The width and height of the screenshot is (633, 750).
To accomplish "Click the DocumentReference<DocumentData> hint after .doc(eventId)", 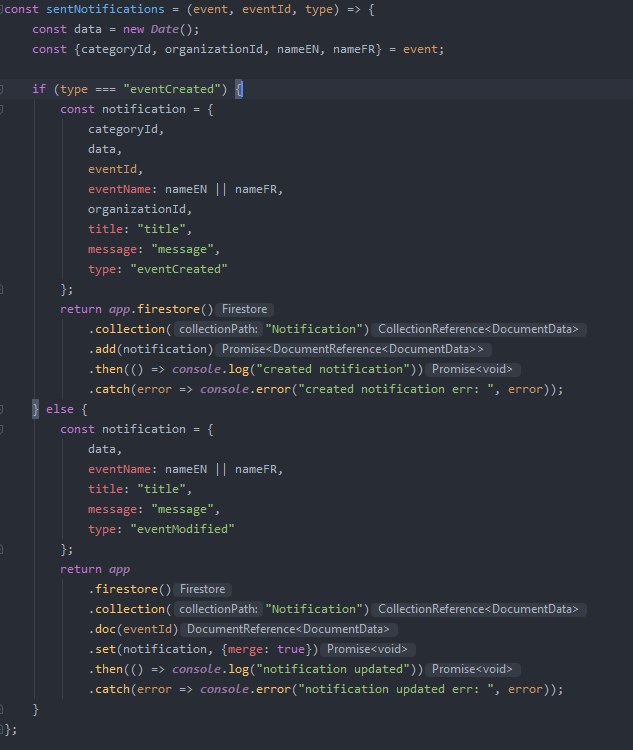I will (x=288, y=629).
